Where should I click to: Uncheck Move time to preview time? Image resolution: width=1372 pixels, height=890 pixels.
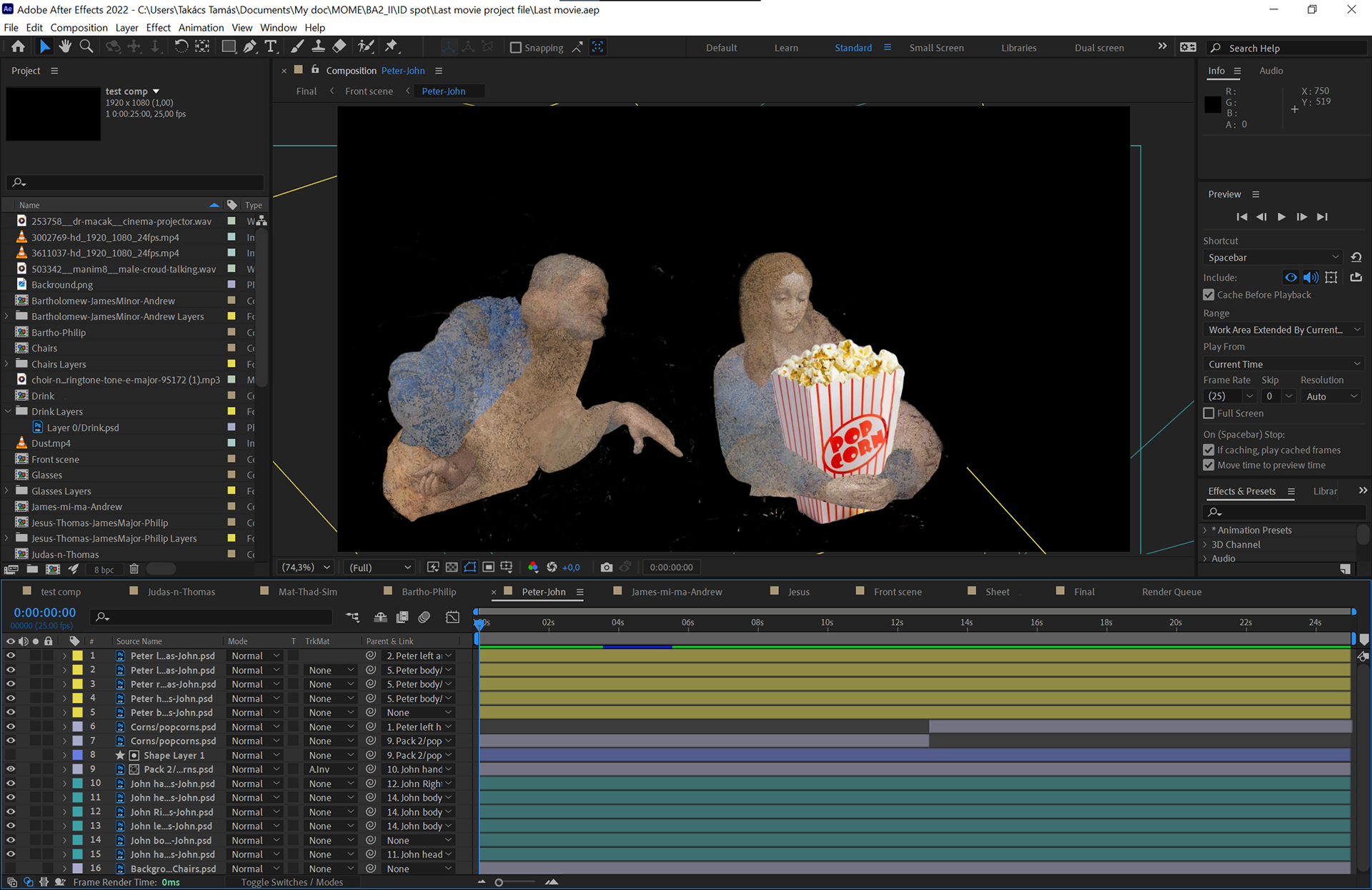(1209, 465)
